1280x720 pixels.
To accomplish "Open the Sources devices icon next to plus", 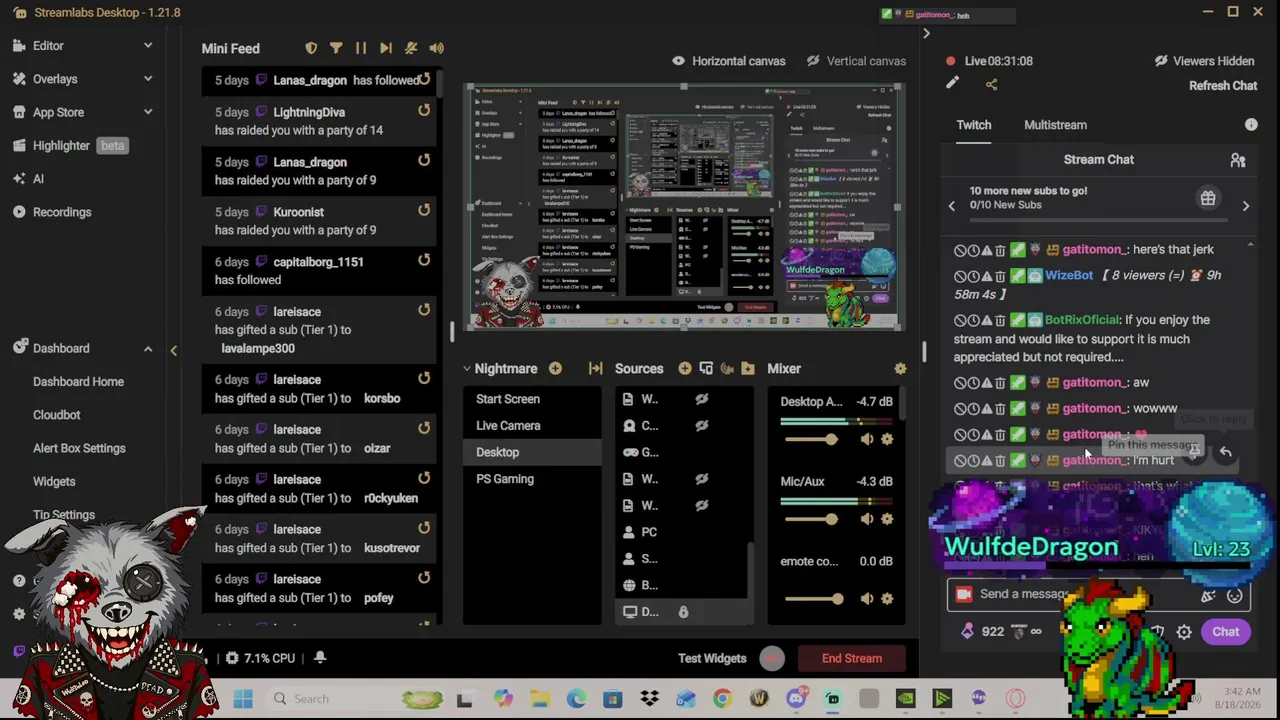I will tap(706, 369).
